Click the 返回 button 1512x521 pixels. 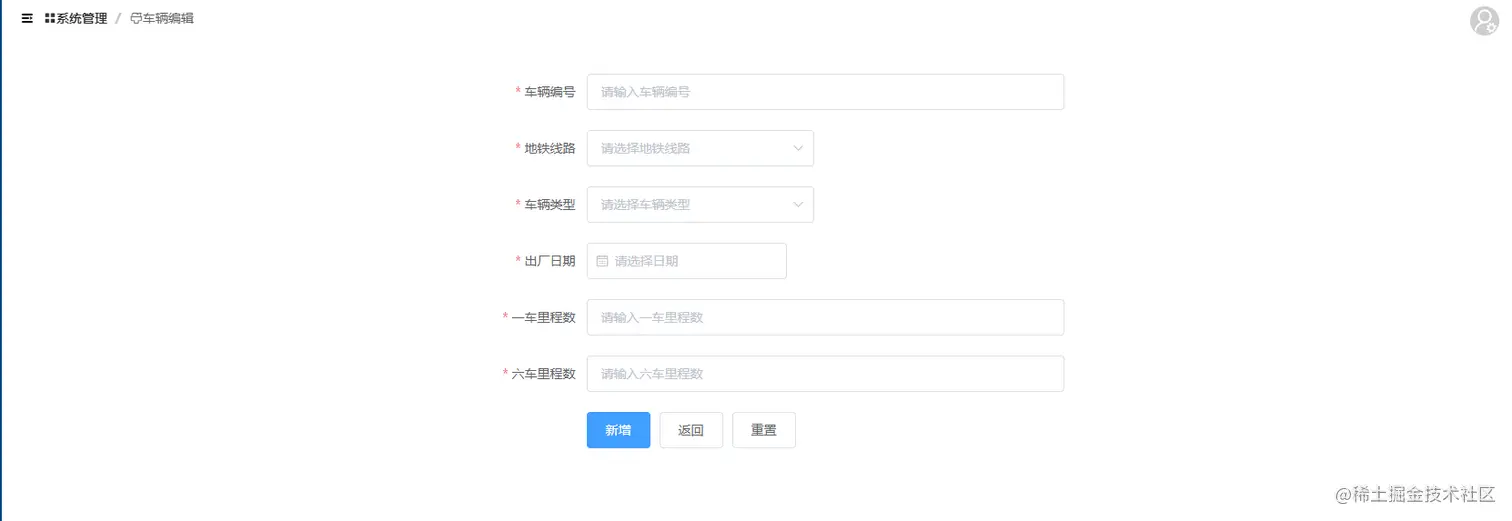(691, 430)
